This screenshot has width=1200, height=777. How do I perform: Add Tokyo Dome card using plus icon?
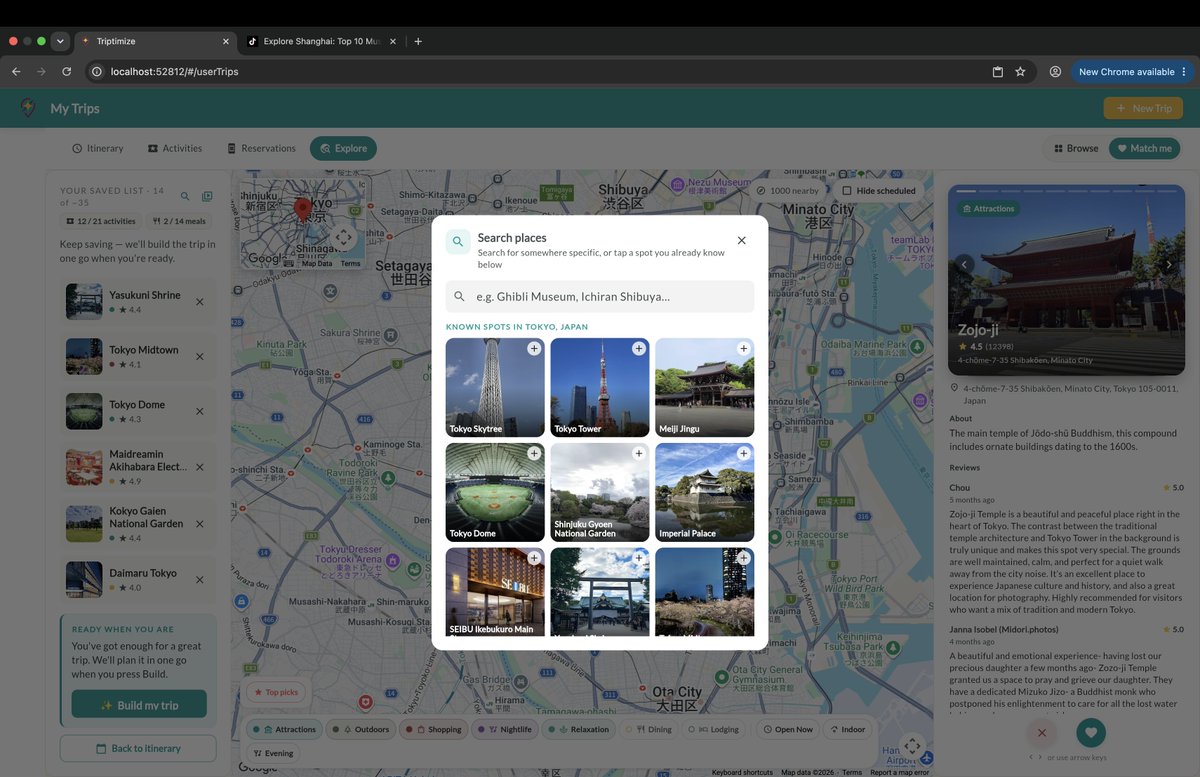tap(534, 453)
